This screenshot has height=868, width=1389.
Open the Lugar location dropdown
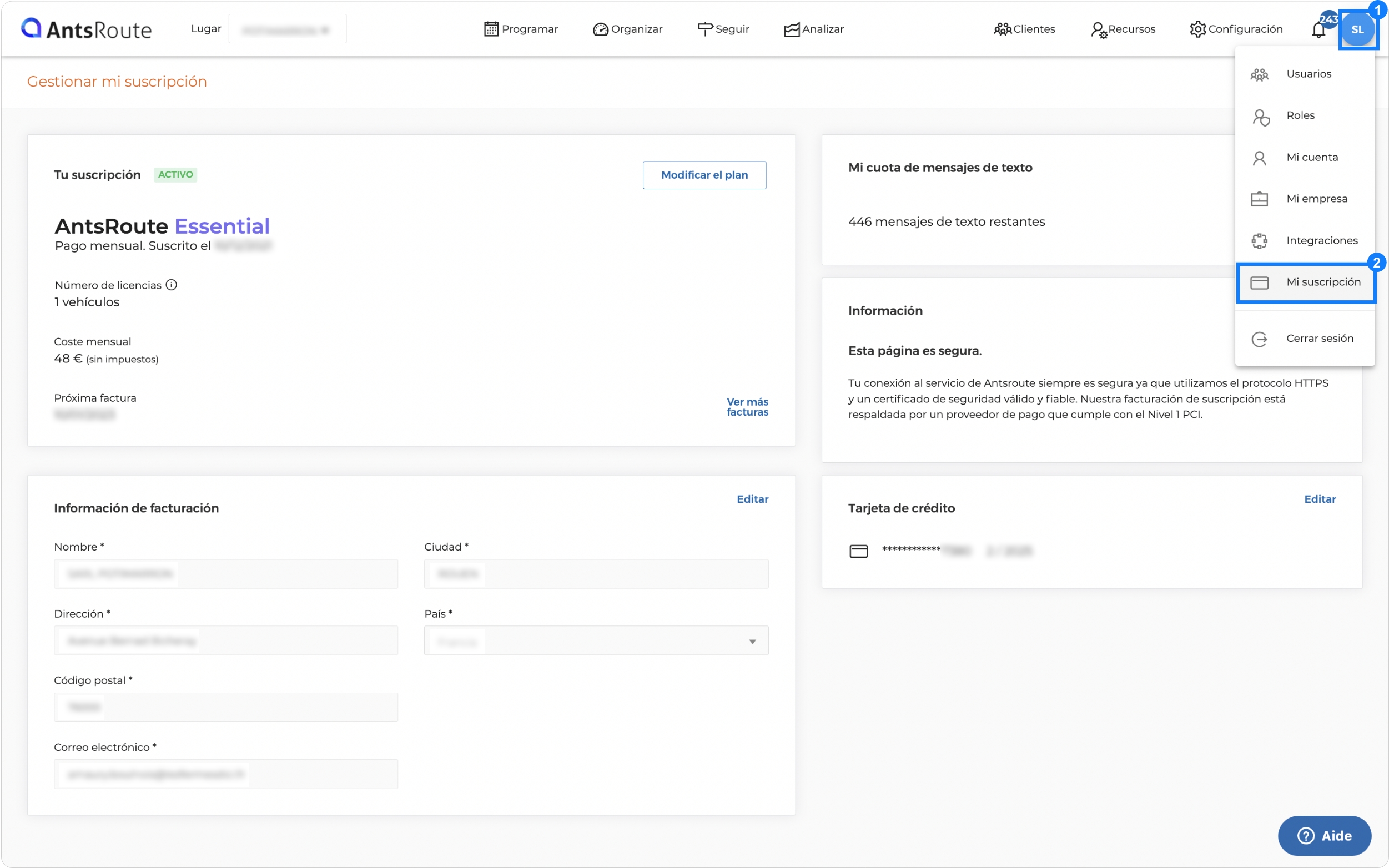point(287,29)
